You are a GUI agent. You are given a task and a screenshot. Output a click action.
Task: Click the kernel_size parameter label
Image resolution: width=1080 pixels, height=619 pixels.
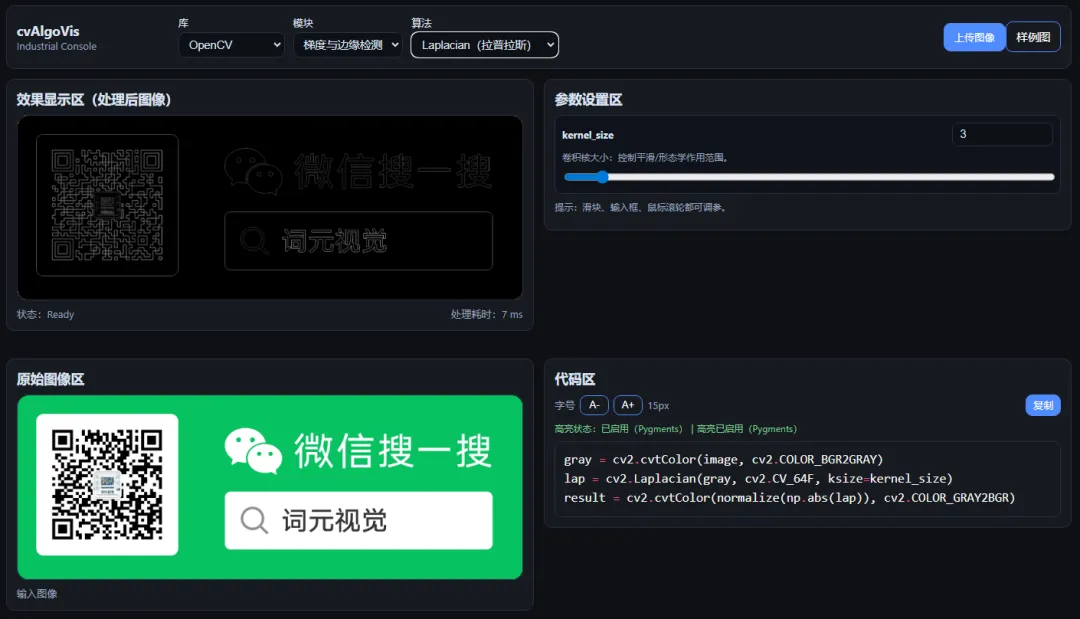coord(588,135)
